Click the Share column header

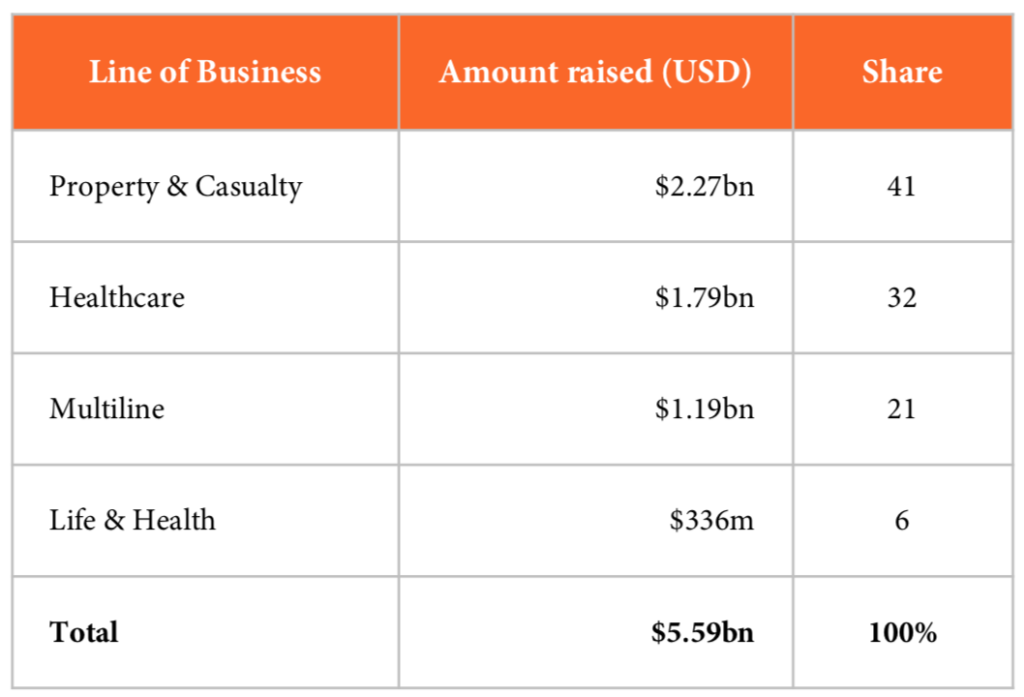pos(902,72)
